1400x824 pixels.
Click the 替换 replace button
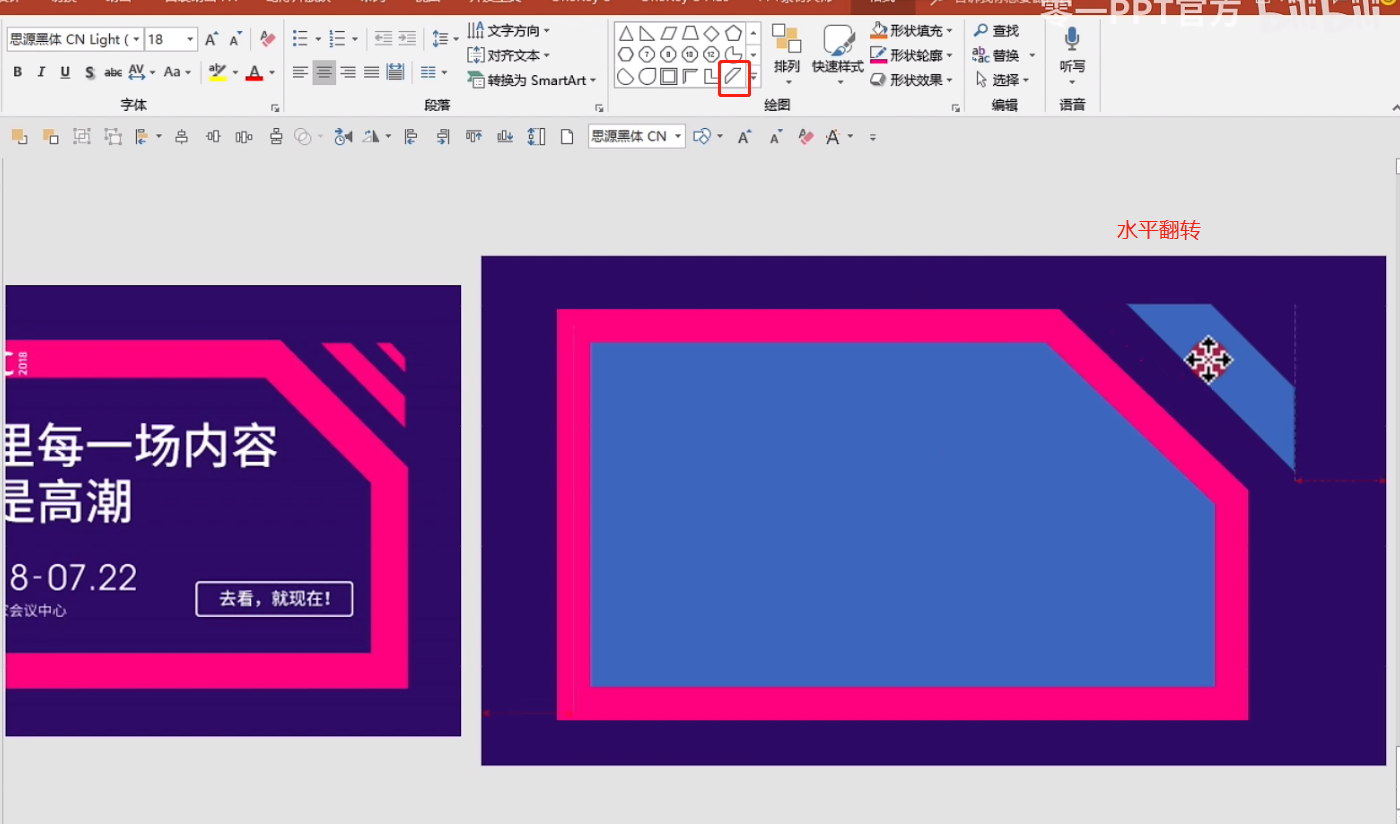click(x=997, y=55)
